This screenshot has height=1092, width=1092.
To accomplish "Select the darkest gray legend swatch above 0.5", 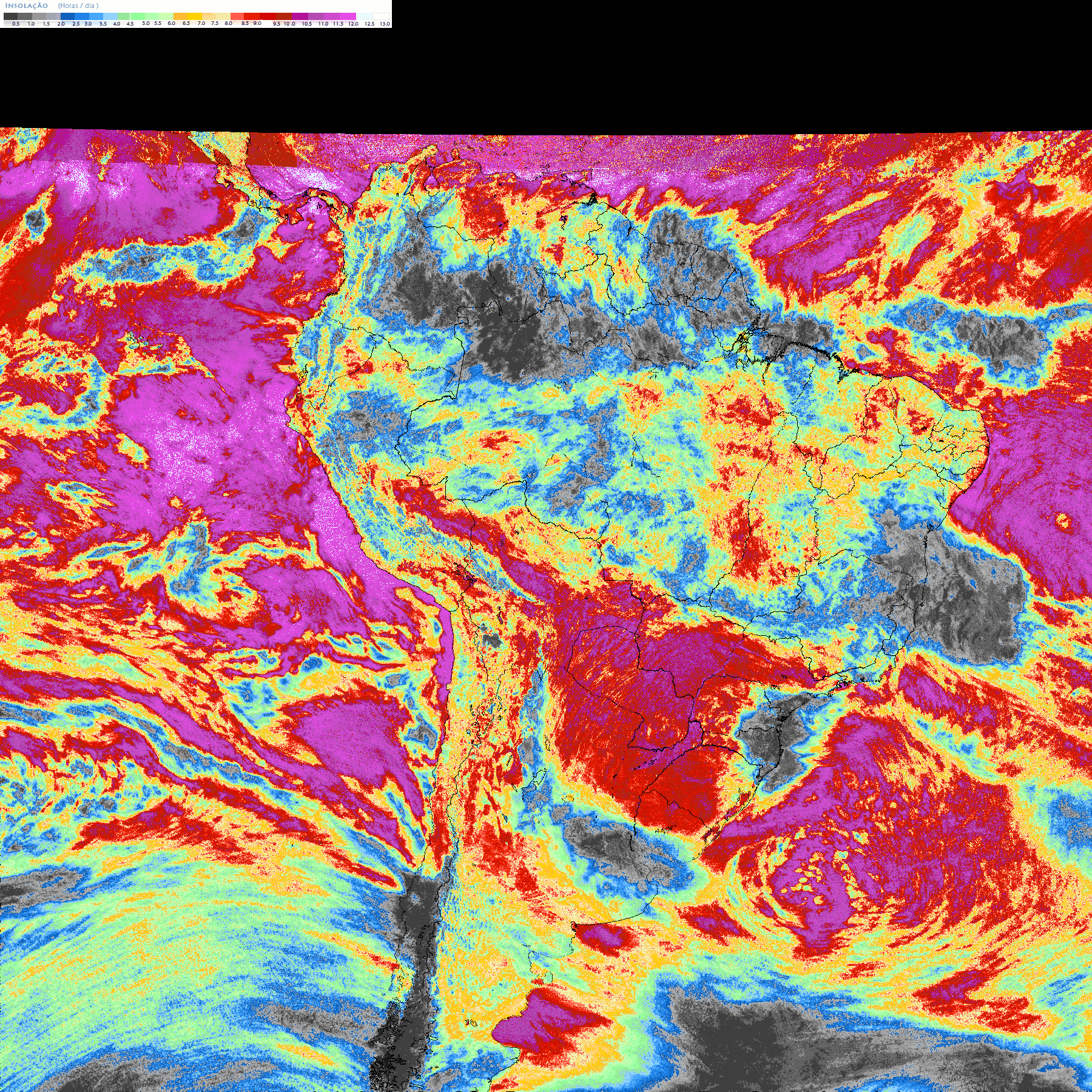I will point(10,16).
